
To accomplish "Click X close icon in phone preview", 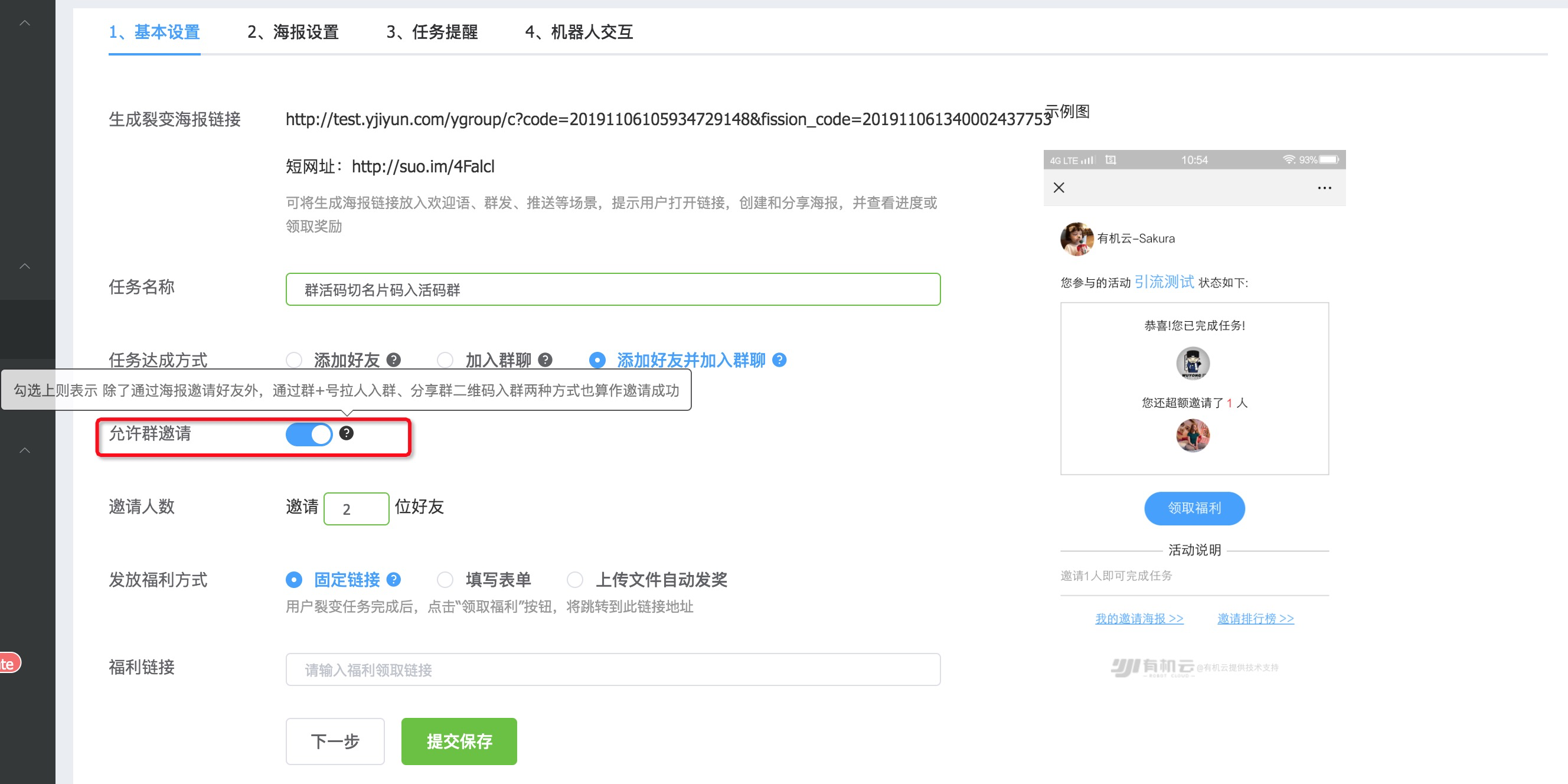I will point(1059,188).
